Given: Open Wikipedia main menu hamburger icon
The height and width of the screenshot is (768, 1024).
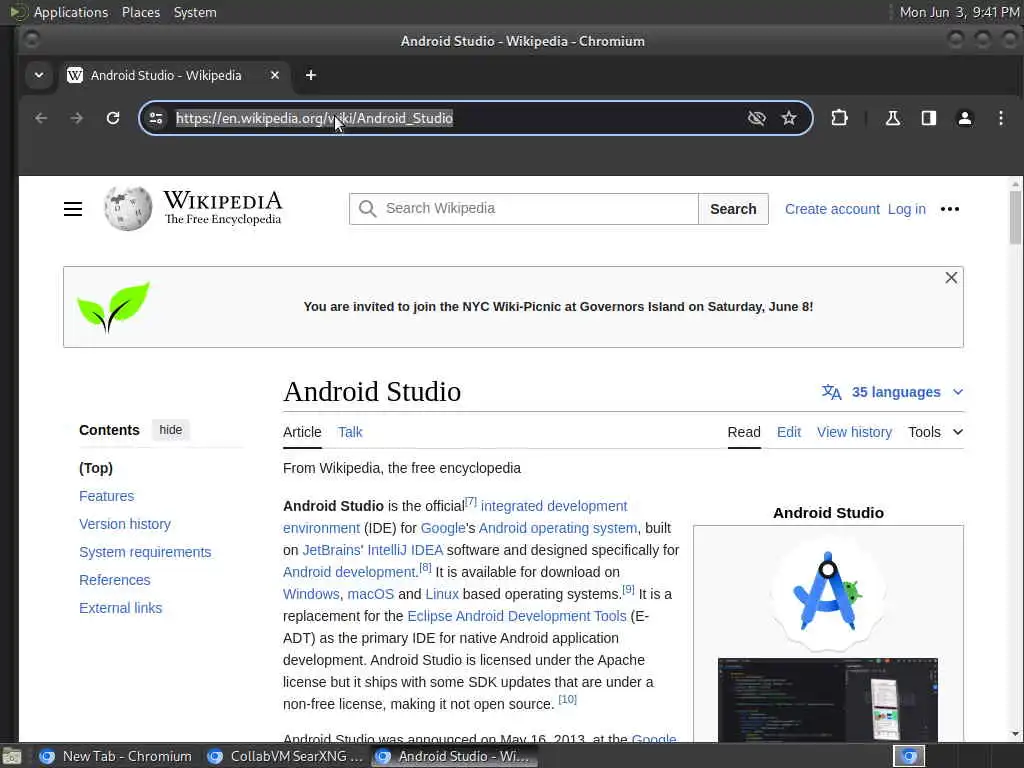Looking at the screenshot, I should [x=73, y=209].
